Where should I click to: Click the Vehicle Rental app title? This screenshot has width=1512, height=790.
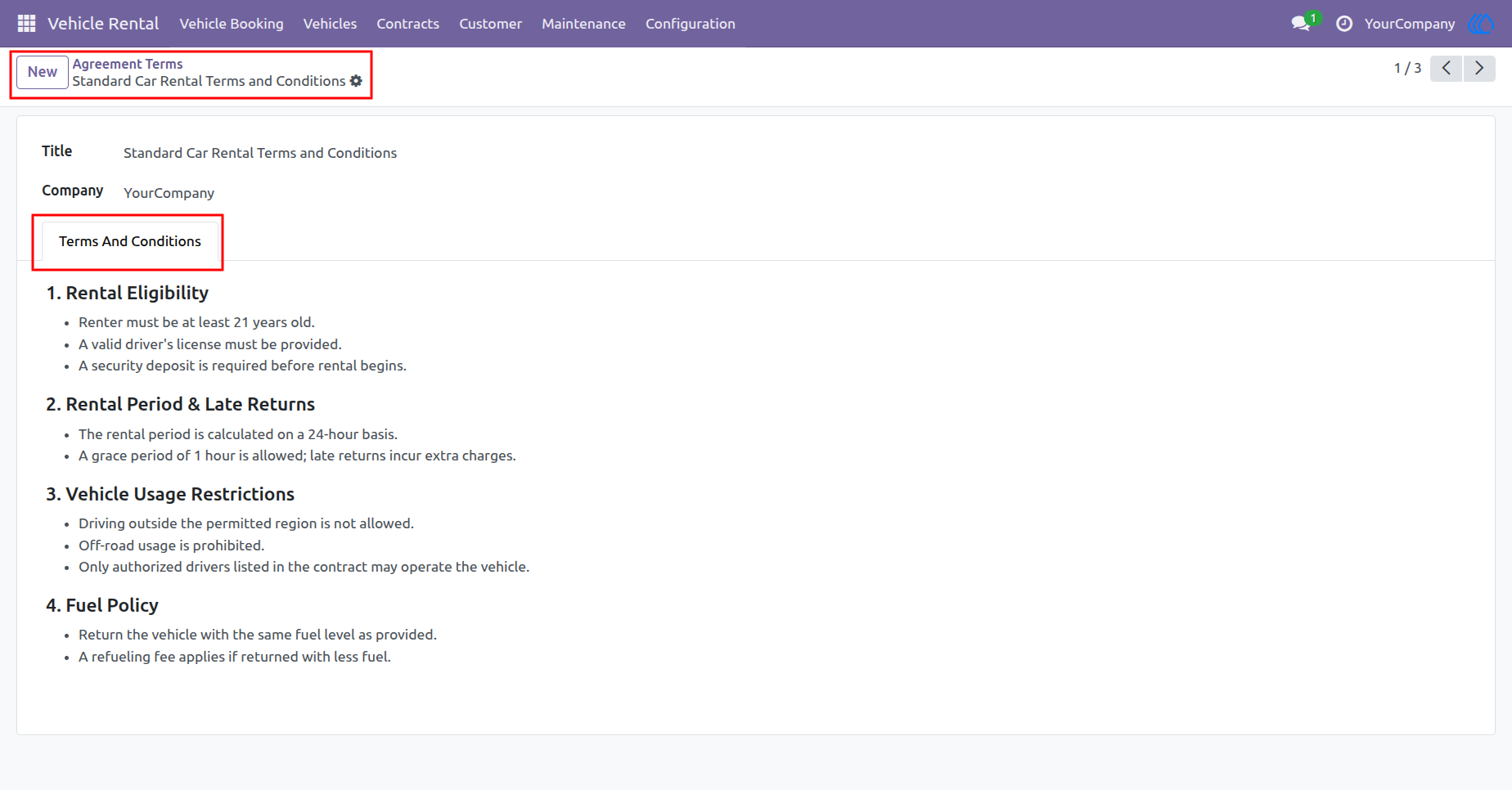tap(103, 24)
